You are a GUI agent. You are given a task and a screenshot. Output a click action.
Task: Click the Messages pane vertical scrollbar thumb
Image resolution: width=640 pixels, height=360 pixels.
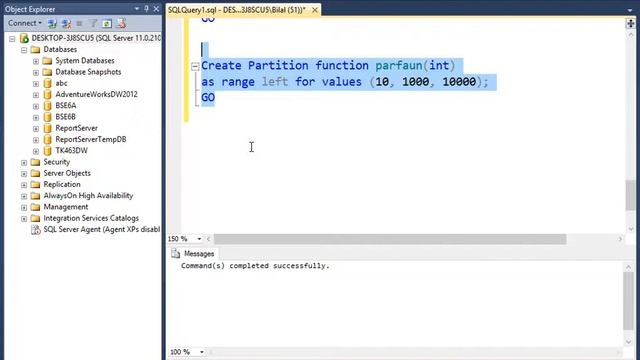628,300
